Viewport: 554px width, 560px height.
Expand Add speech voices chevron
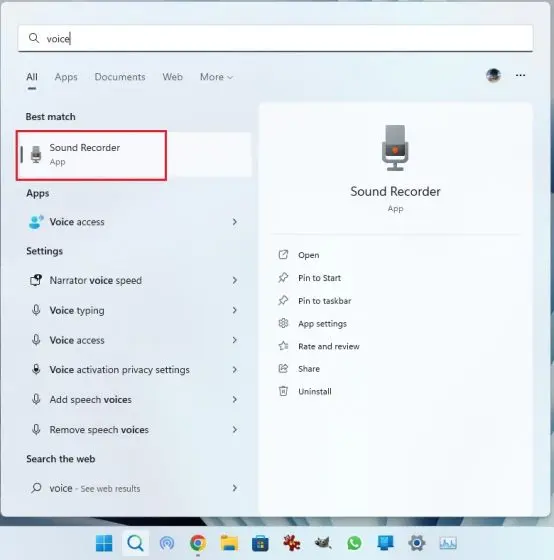235,399
